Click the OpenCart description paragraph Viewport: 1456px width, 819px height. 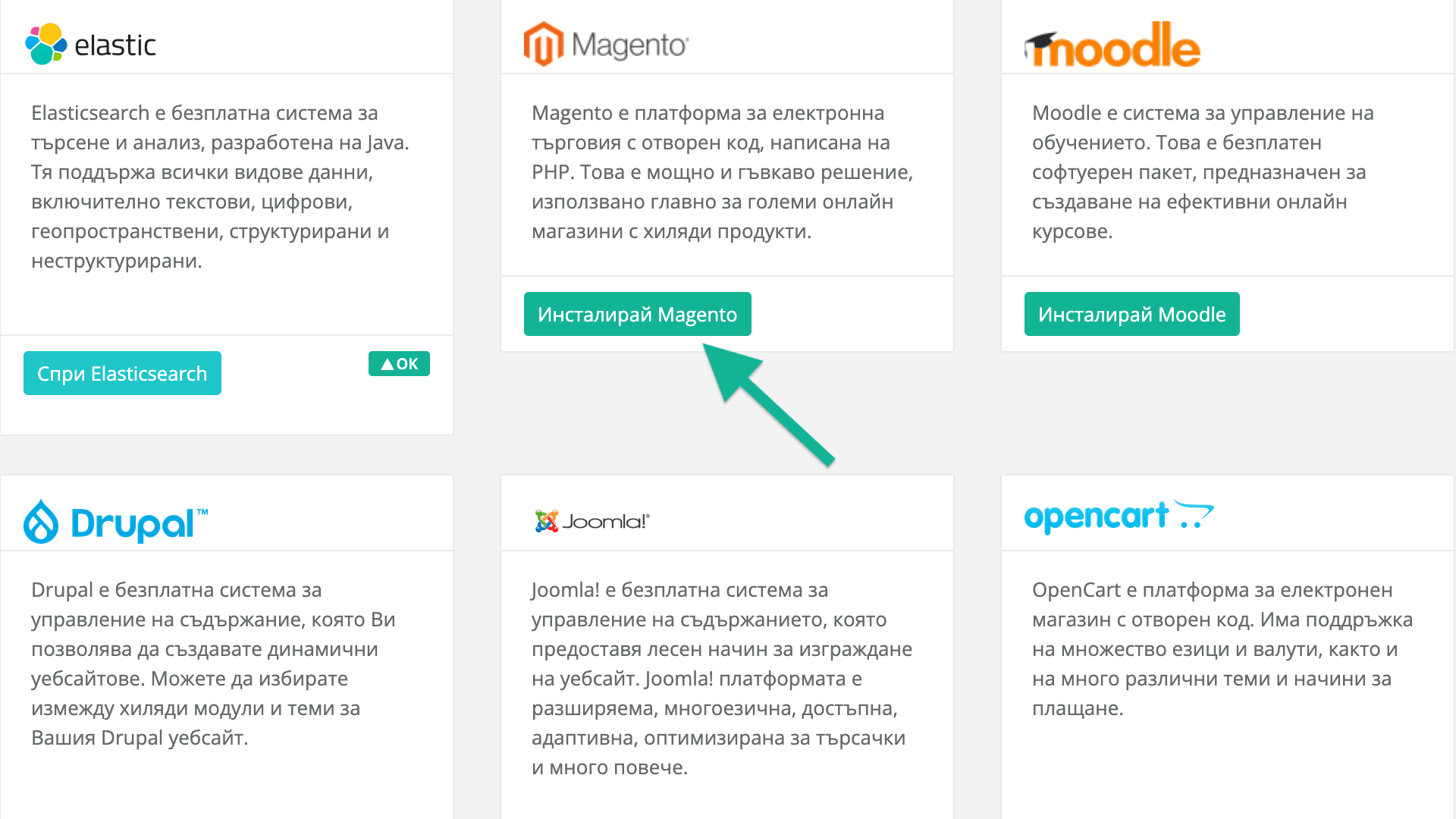(1222, 649)
